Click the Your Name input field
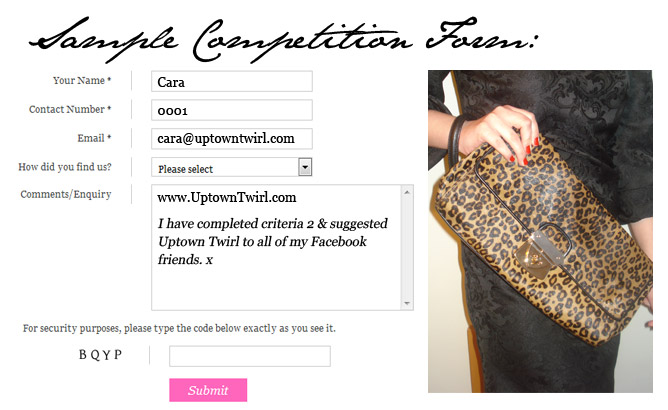The height and width of the screenshot is (410, 668). 232,81
